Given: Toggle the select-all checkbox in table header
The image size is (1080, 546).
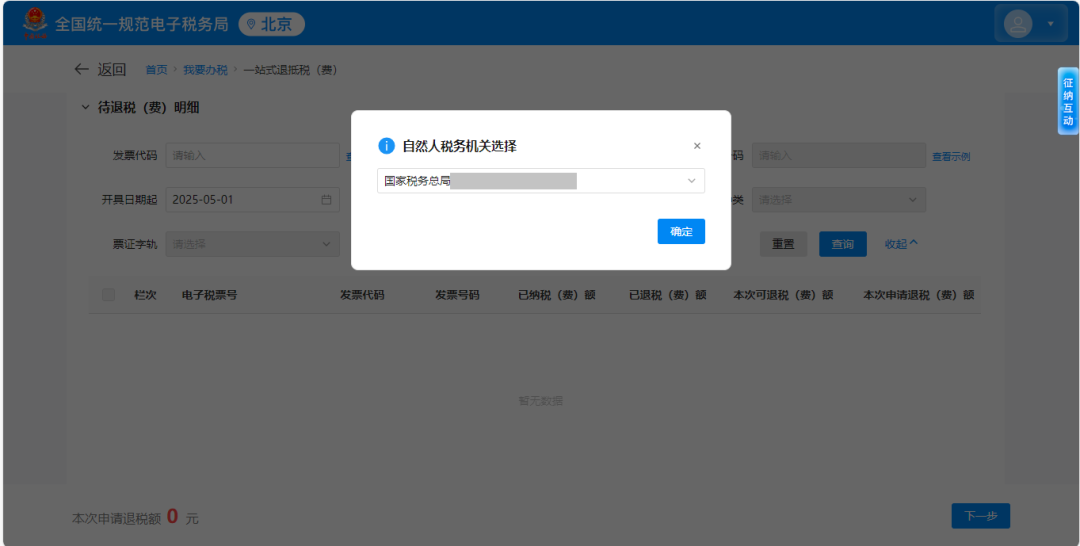Looking at the screenshot, I should pos(108,295).
